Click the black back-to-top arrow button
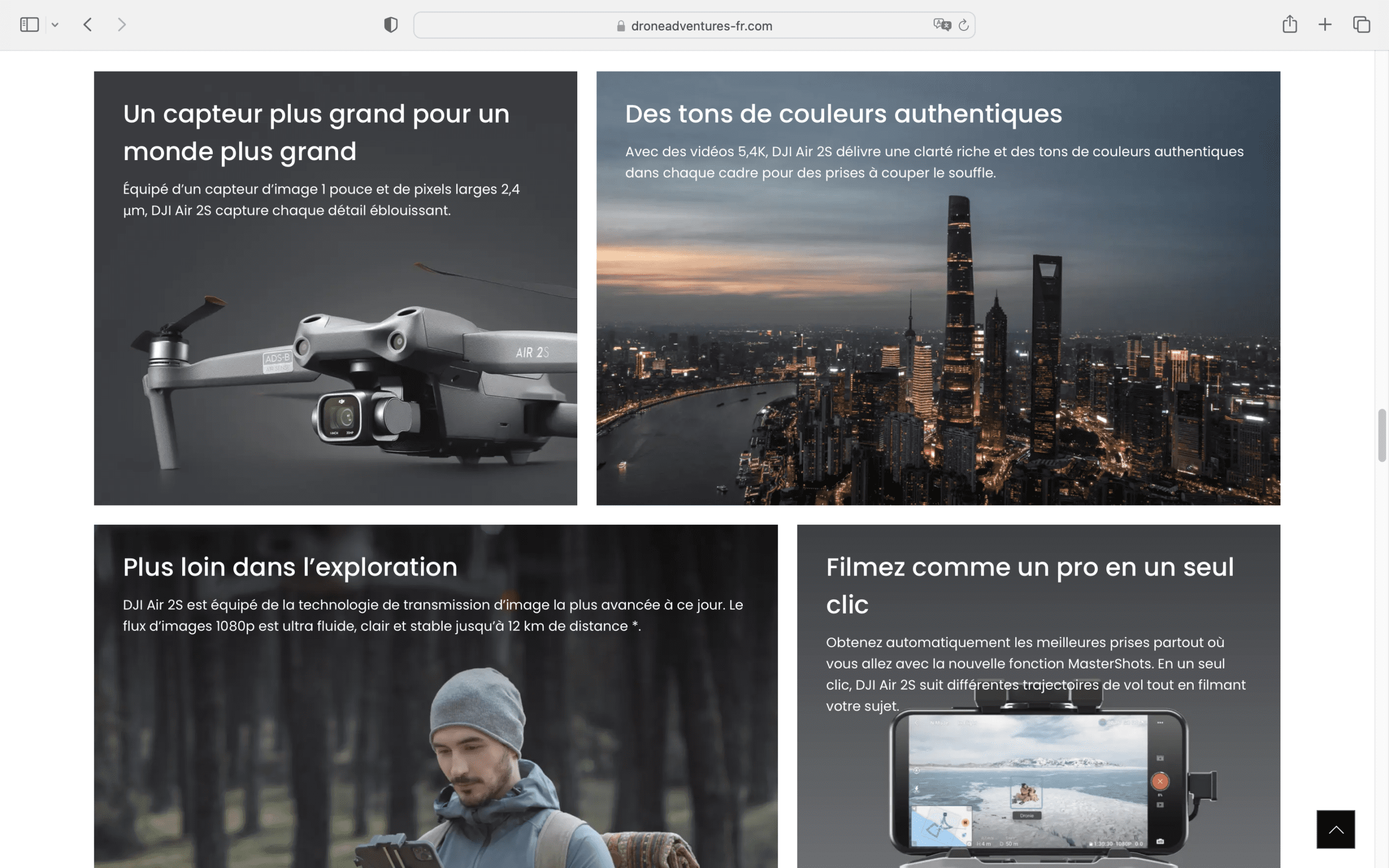This screenshot has height=868, width=1389. 1336,829
